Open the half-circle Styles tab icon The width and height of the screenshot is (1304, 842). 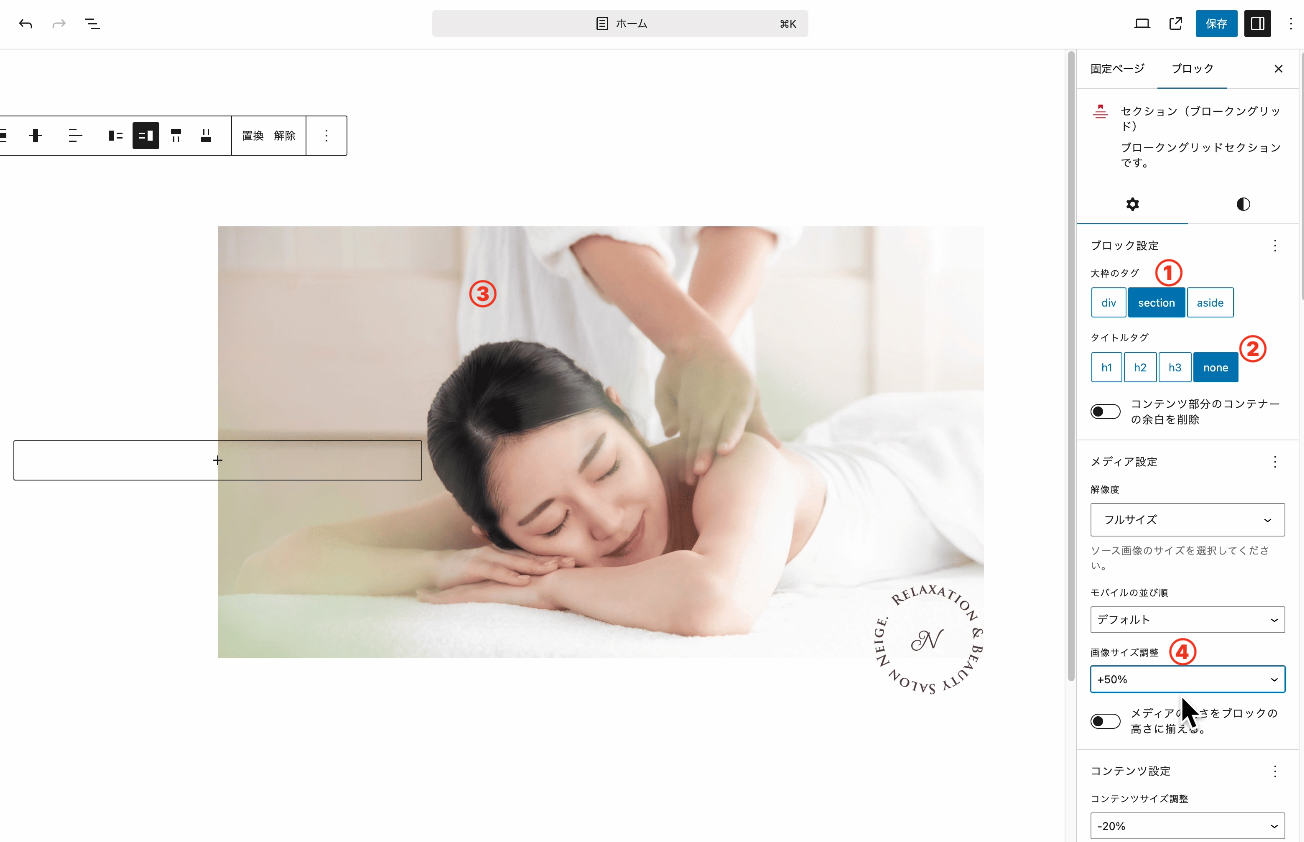(1243, 204)
